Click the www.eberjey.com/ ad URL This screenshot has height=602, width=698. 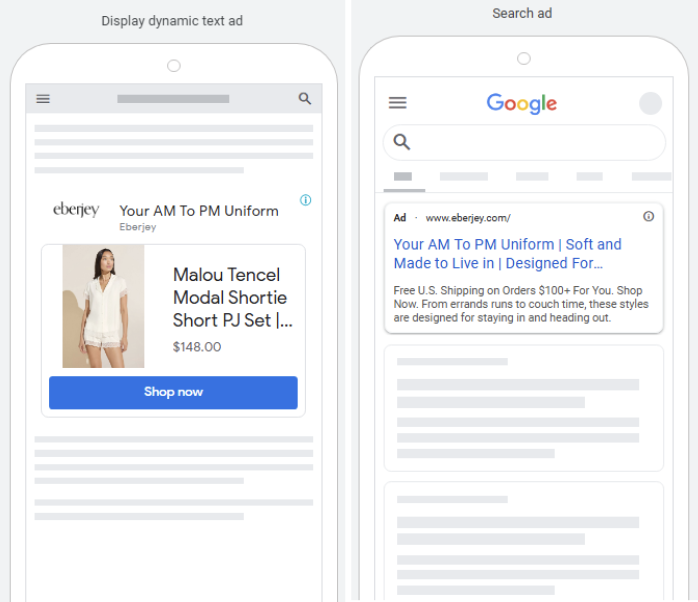(x=468, y=218)
